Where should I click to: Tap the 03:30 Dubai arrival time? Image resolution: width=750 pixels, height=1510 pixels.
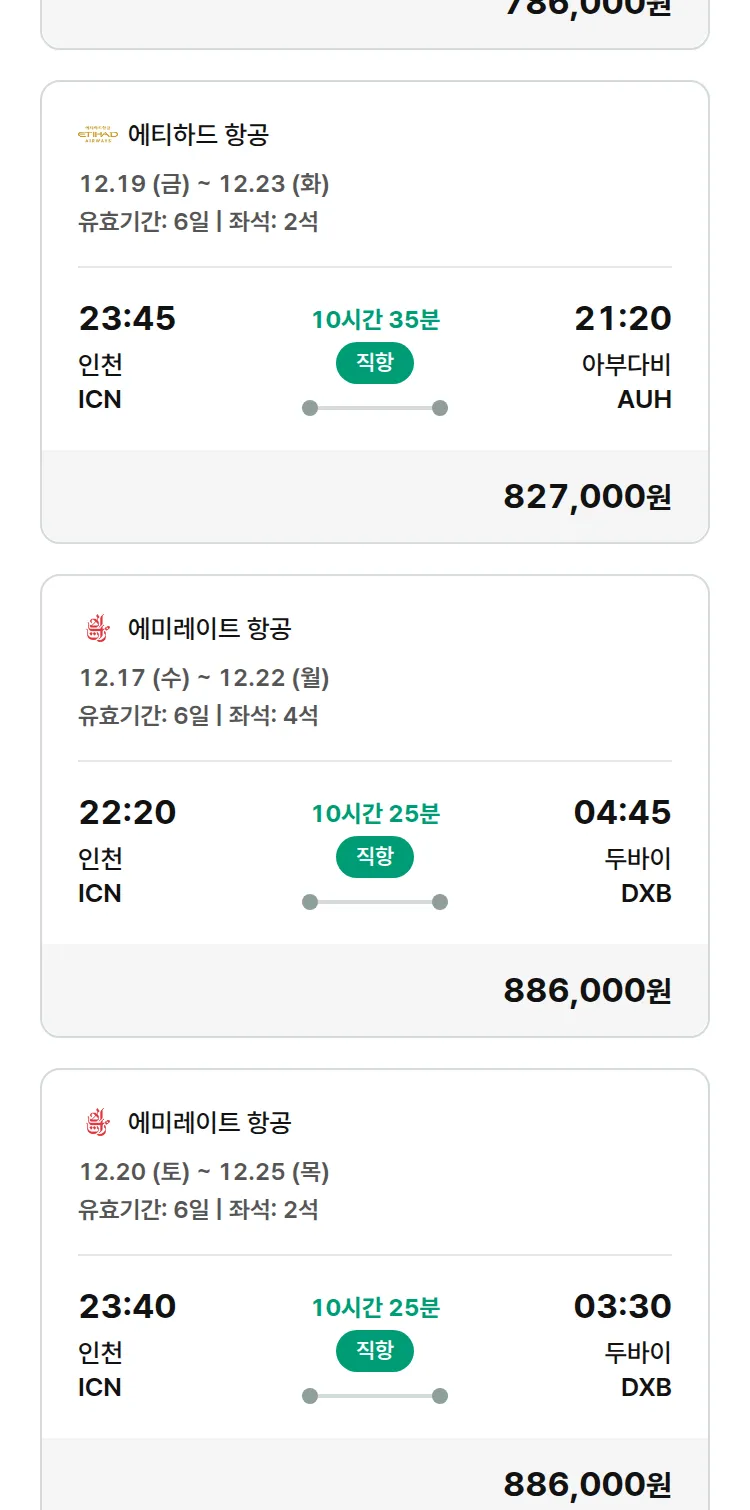(622, 1307)
